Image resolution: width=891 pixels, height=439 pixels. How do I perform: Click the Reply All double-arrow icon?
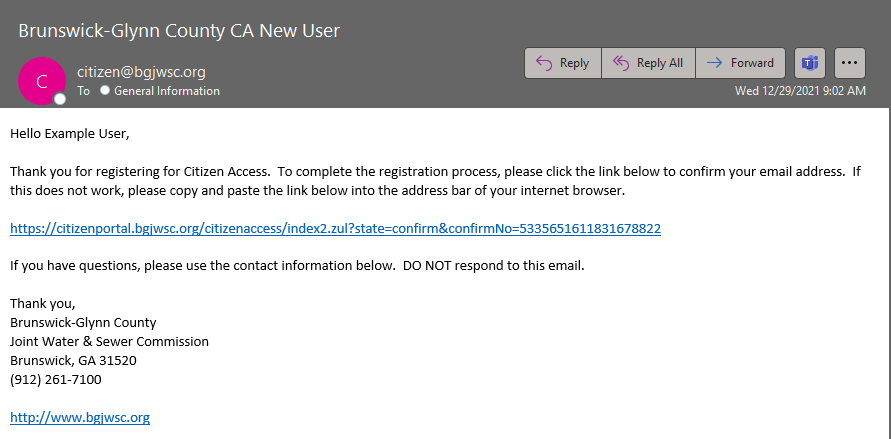point(621,63)
